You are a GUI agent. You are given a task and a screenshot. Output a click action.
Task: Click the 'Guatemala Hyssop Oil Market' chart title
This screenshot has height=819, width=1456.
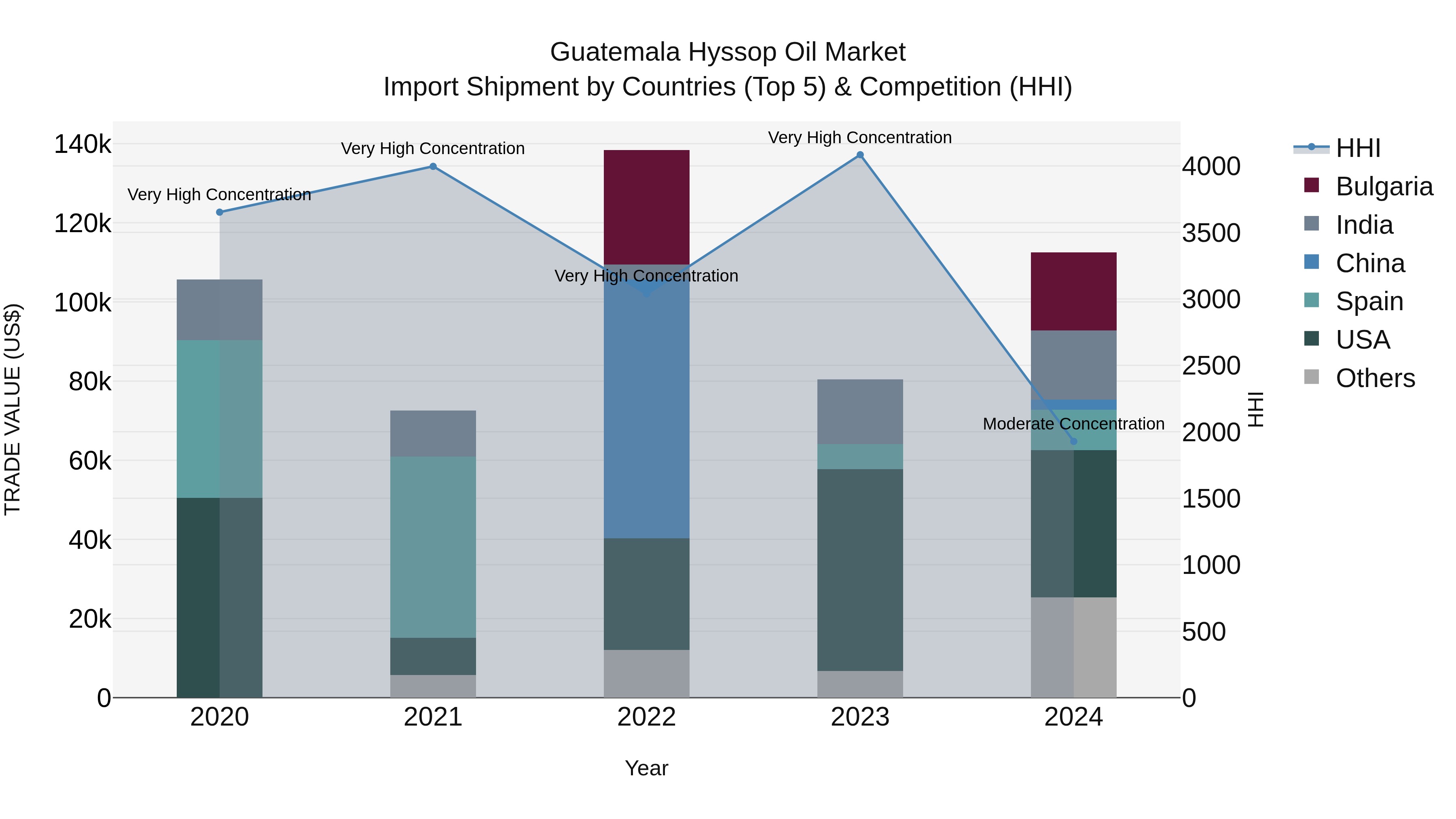click(x=728, y=52)
